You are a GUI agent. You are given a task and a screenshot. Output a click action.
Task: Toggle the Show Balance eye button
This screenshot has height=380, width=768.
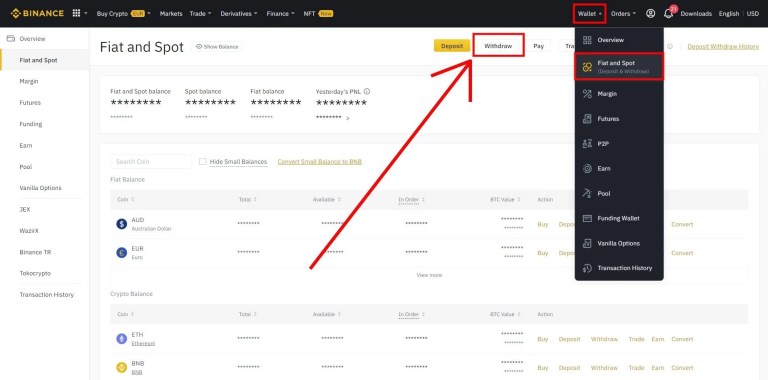click(x=216, y=47)
